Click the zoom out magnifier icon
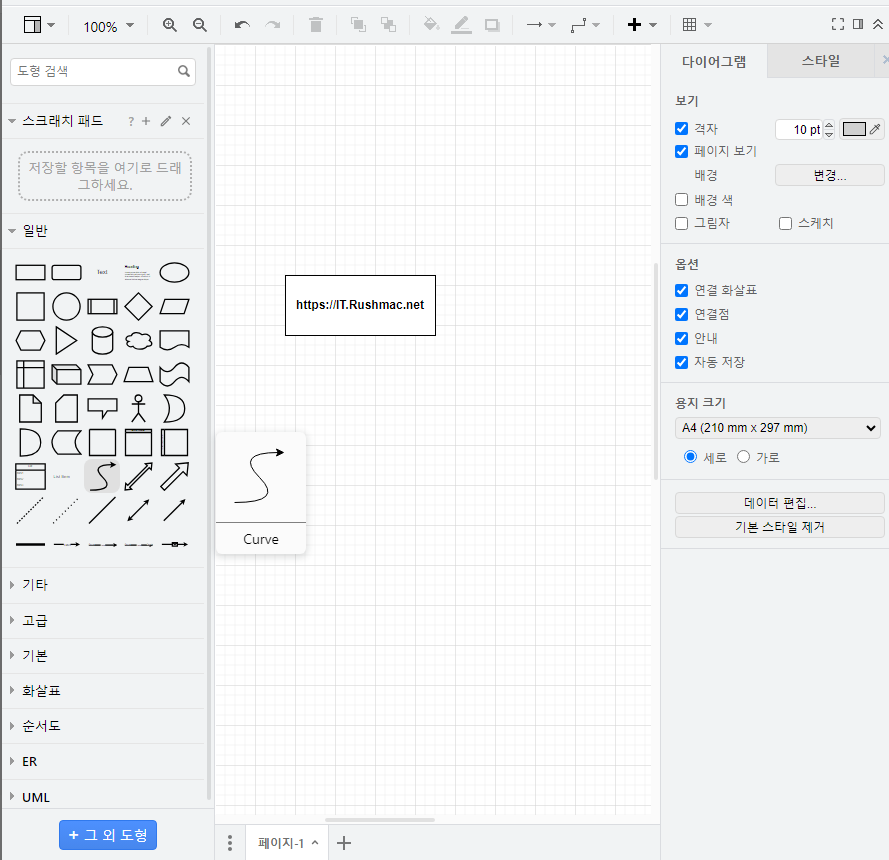The height and width of the screenshot is (860, 889). [200, 25]
